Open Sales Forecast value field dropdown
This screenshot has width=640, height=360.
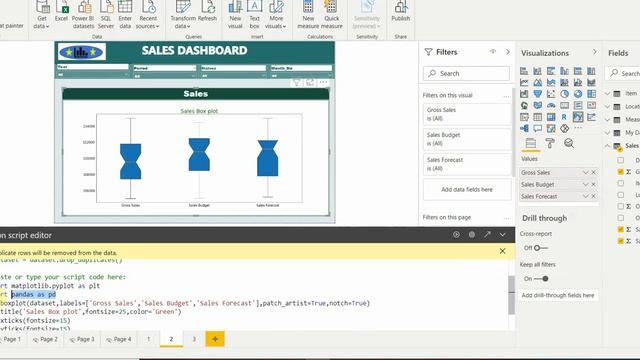click(586, 196)
